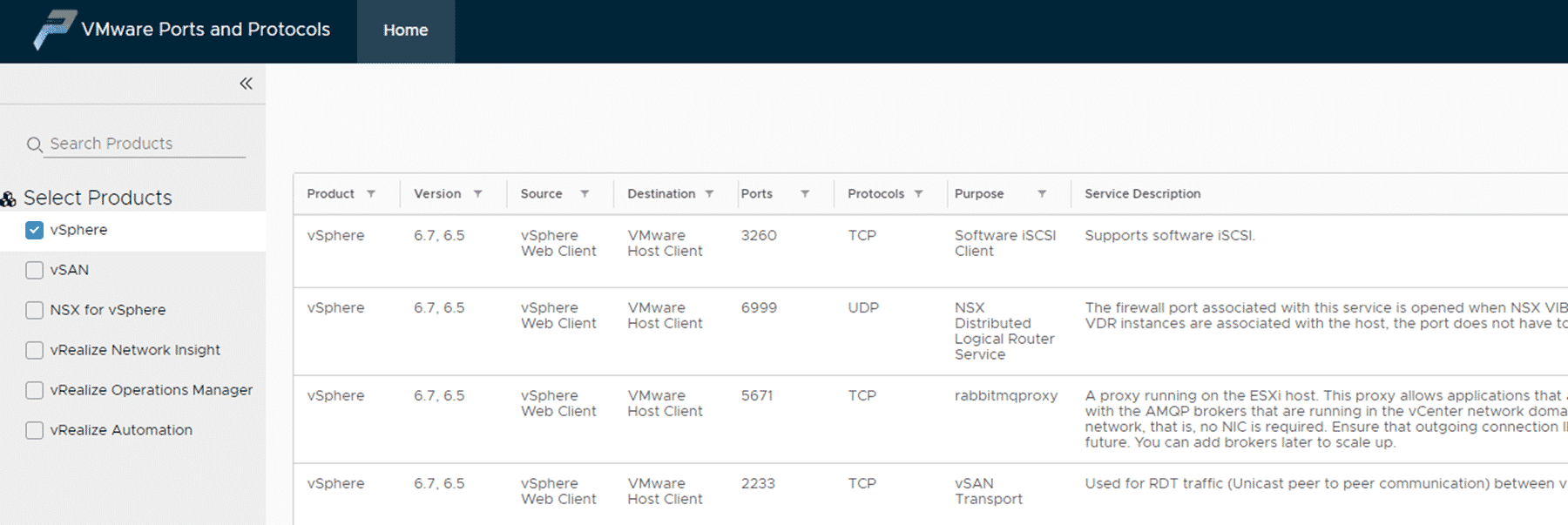
Task: Sort by the Protocols column header
Action: coord(875,194)
